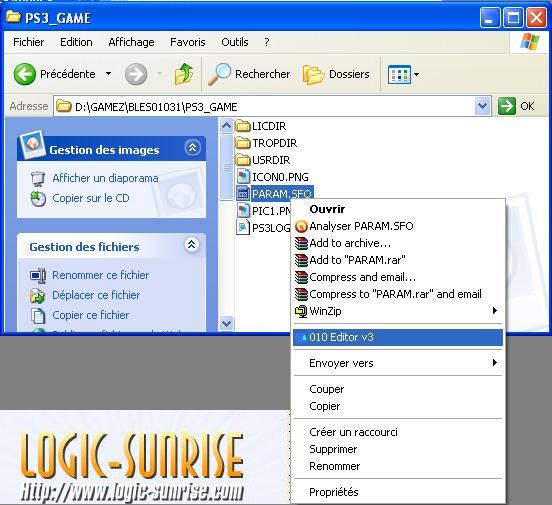Choose Compress to "PARAM.rar" and email
This screenshot has height=505, width=552.
(398, 294)
